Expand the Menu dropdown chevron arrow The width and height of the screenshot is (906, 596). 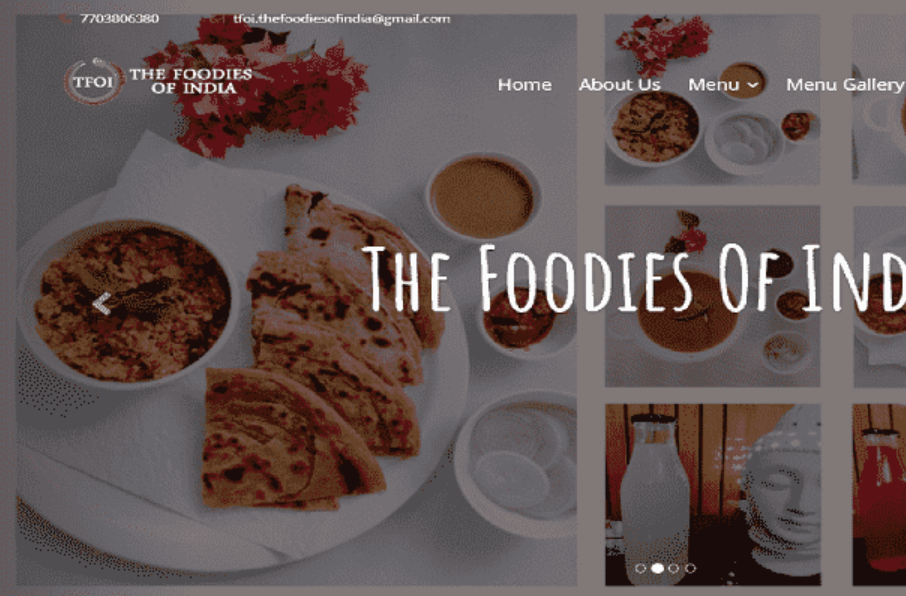pos(752,85)
